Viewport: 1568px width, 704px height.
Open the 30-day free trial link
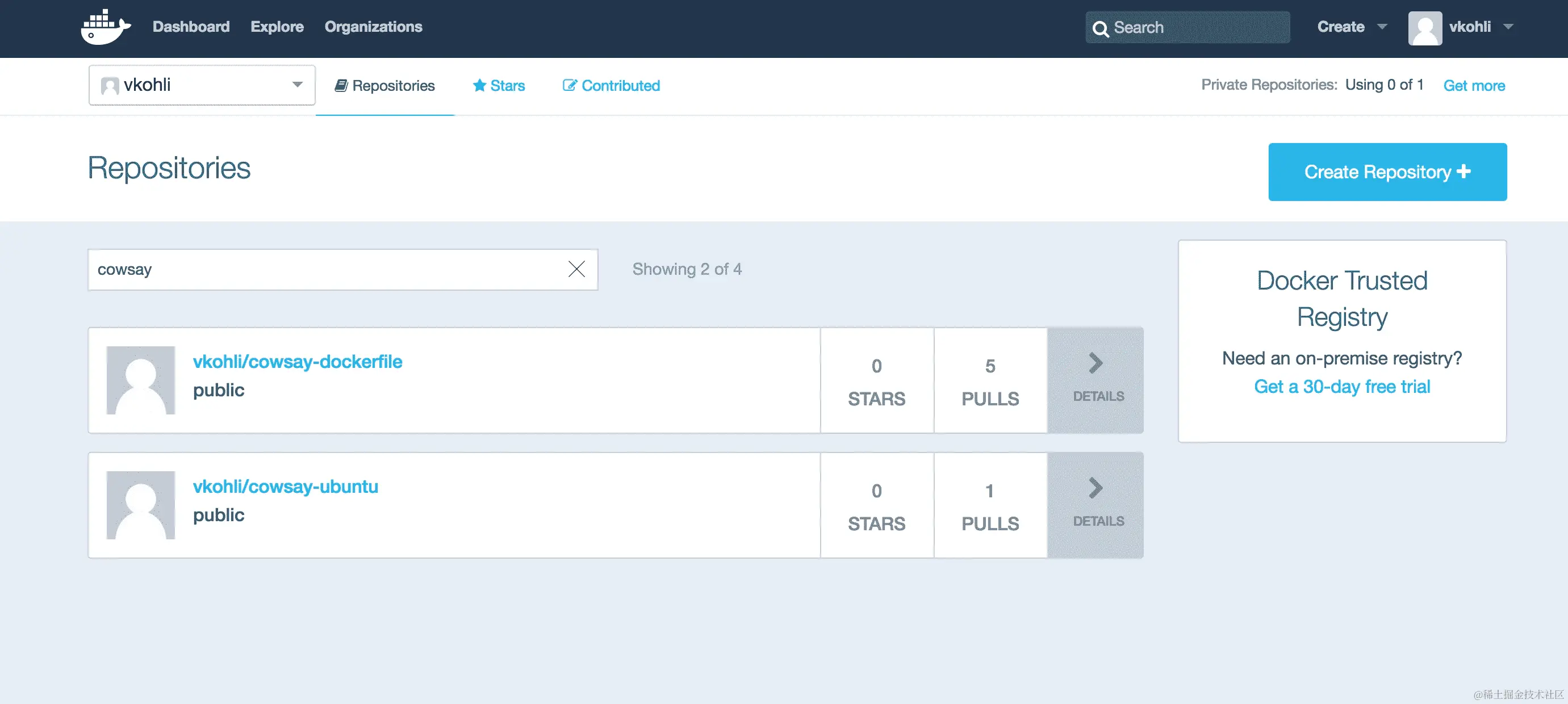pyautogui.click(x=1342, y=387)
